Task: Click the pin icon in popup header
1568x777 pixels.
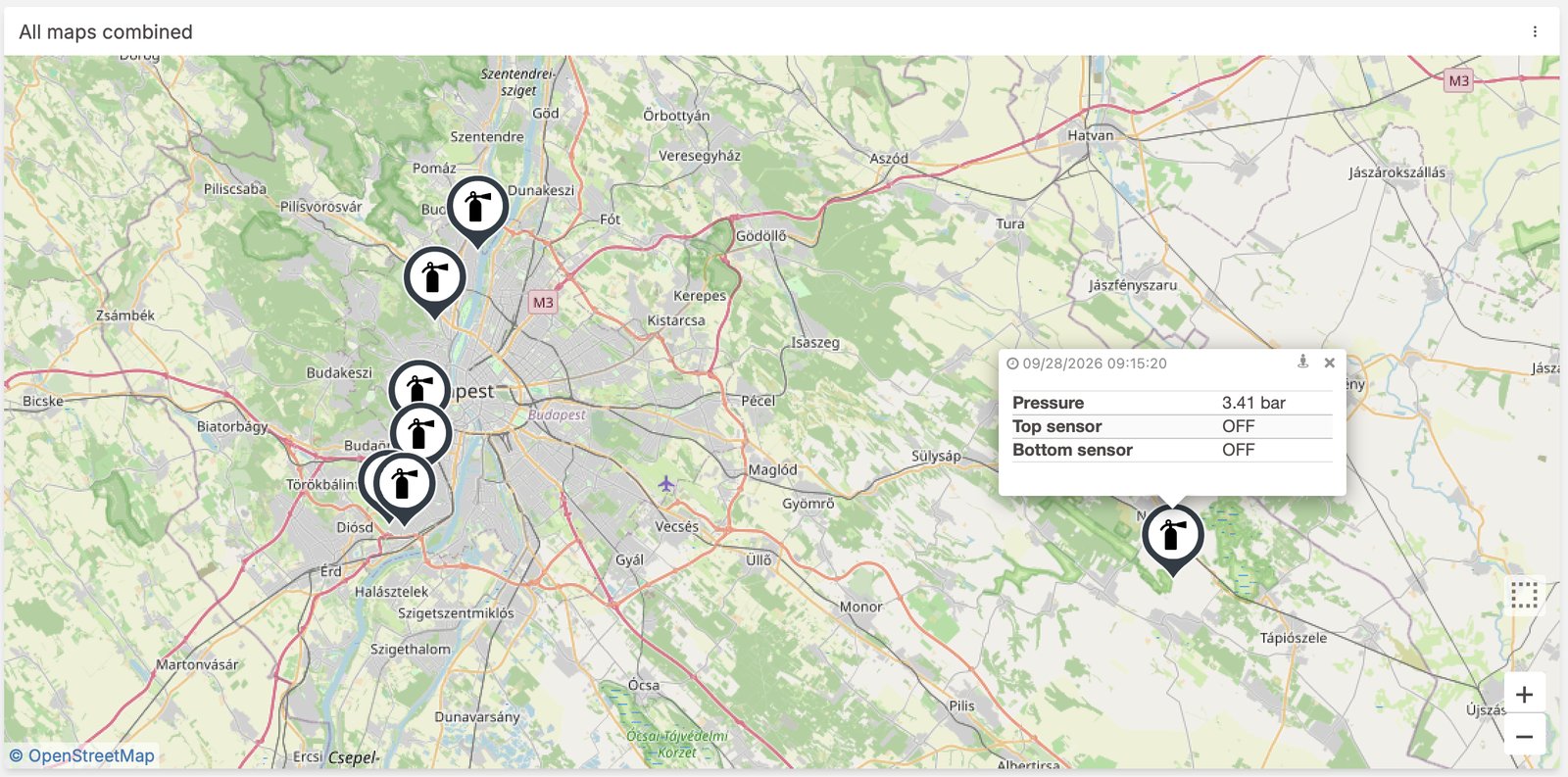Action: (1302, 362)
